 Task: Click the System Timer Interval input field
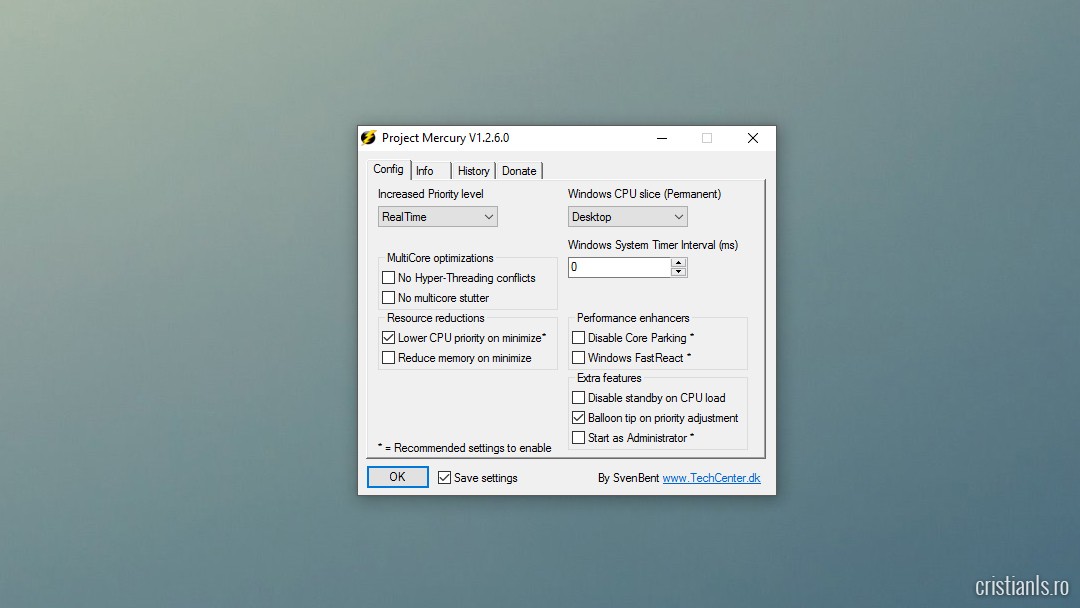point(619,267)
